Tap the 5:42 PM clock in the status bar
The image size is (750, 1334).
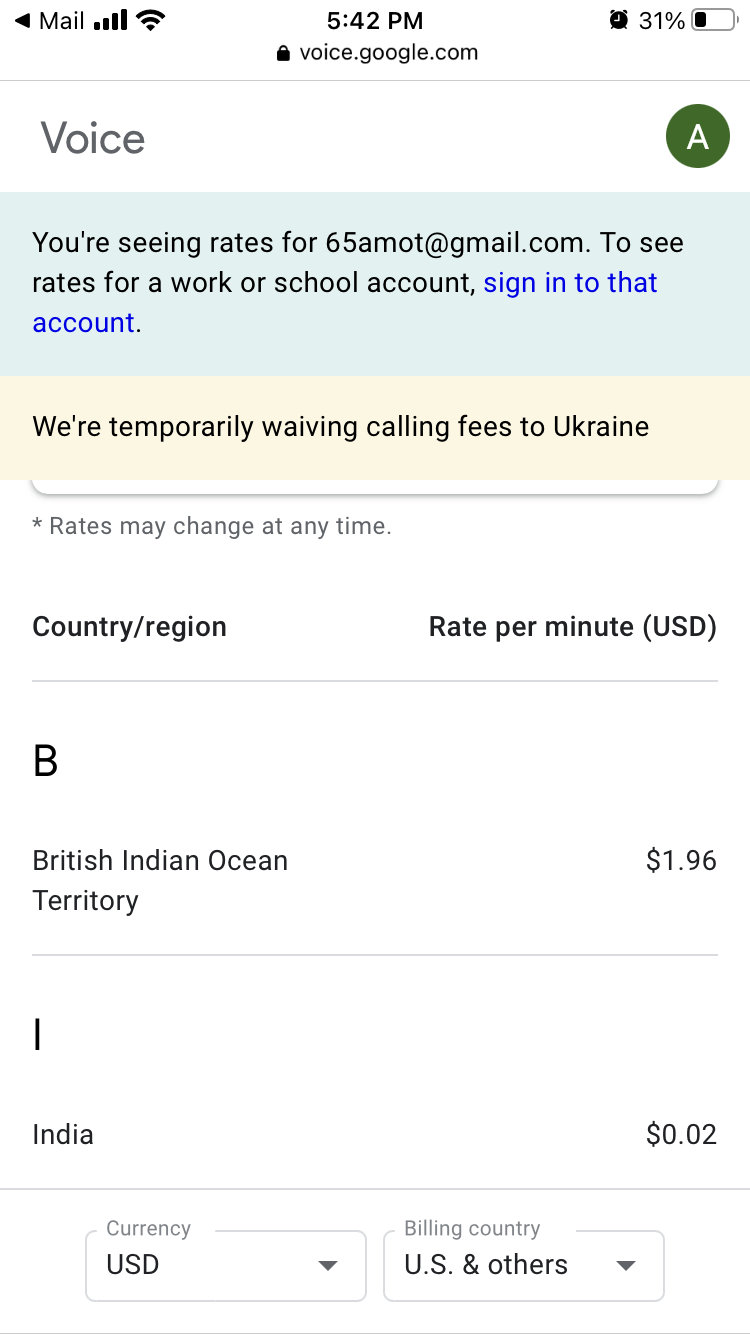(375, 20)
